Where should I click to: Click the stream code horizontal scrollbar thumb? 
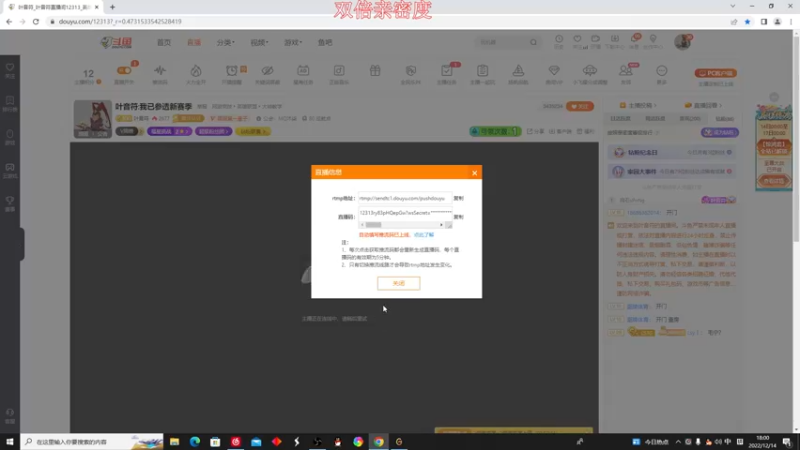pyautogui.click(x=373, y=225)
